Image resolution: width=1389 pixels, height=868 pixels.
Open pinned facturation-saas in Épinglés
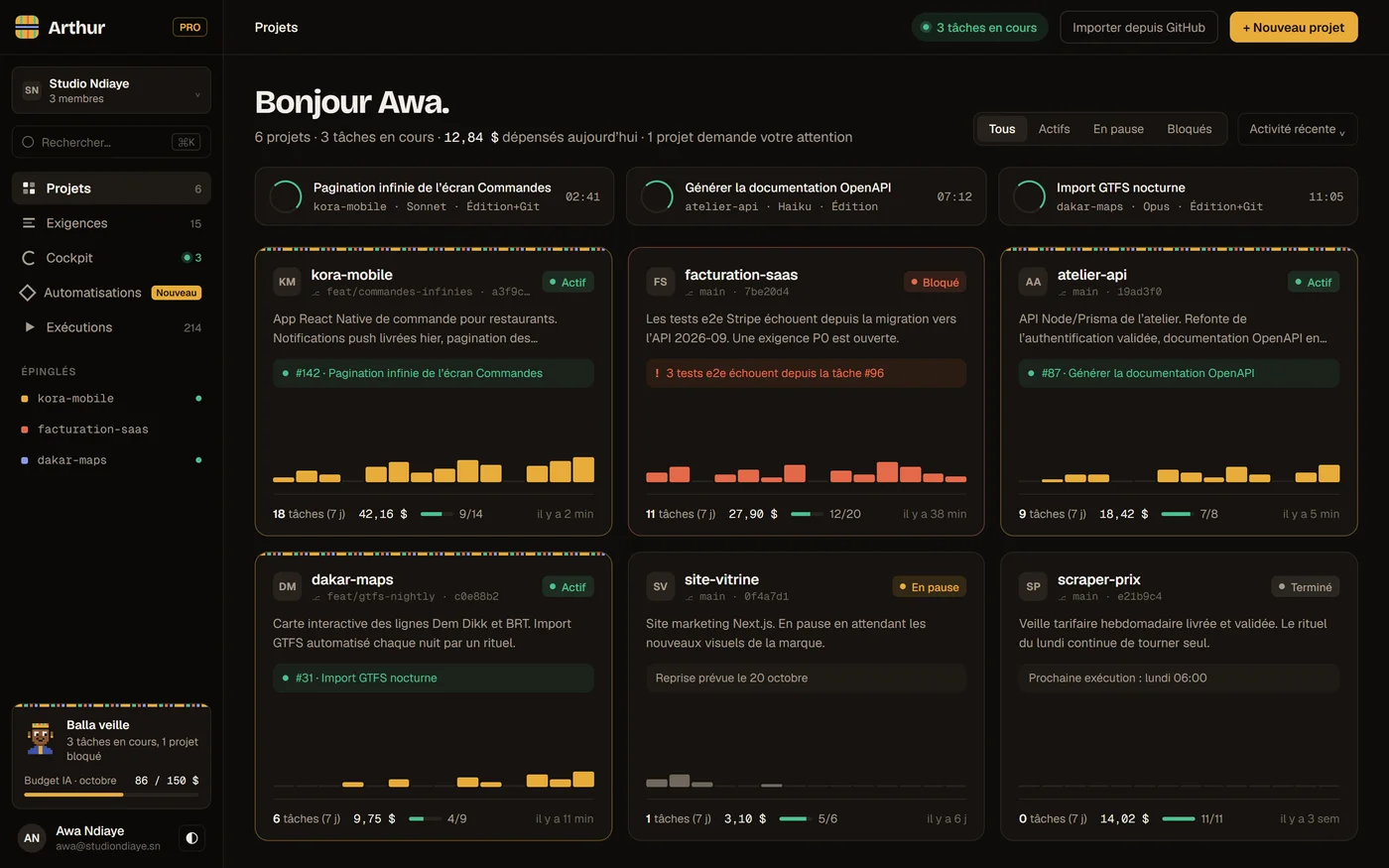pos(111,430)
